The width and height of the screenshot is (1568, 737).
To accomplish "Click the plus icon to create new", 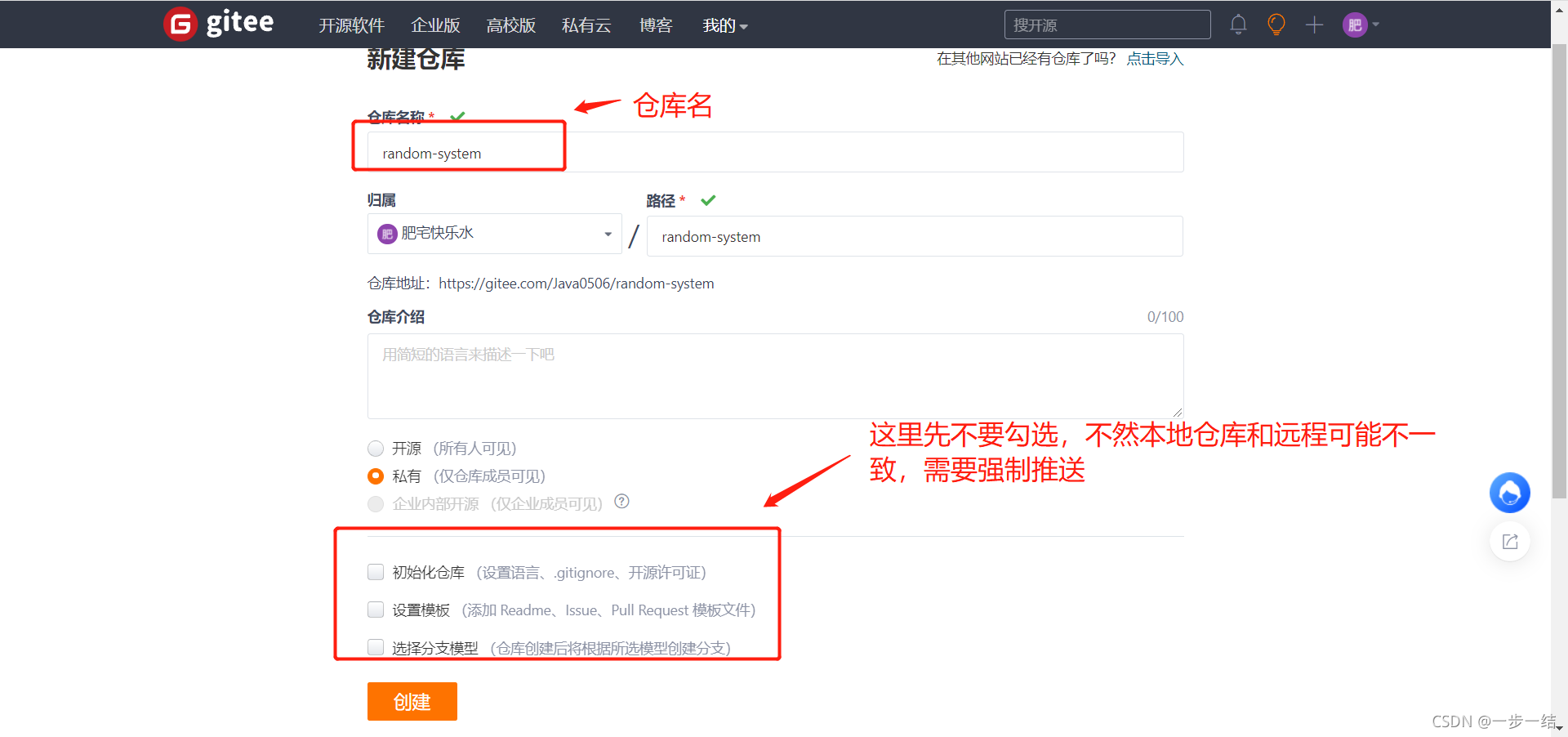I will click(1314, 25).
